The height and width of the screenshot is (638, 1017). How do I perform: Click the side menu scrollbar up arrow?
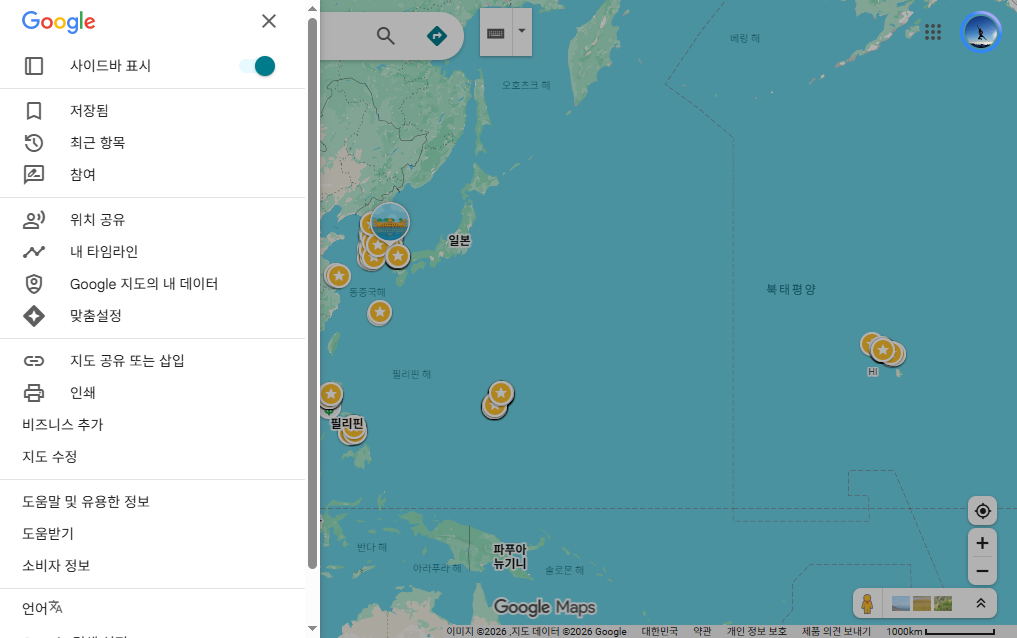313,9
